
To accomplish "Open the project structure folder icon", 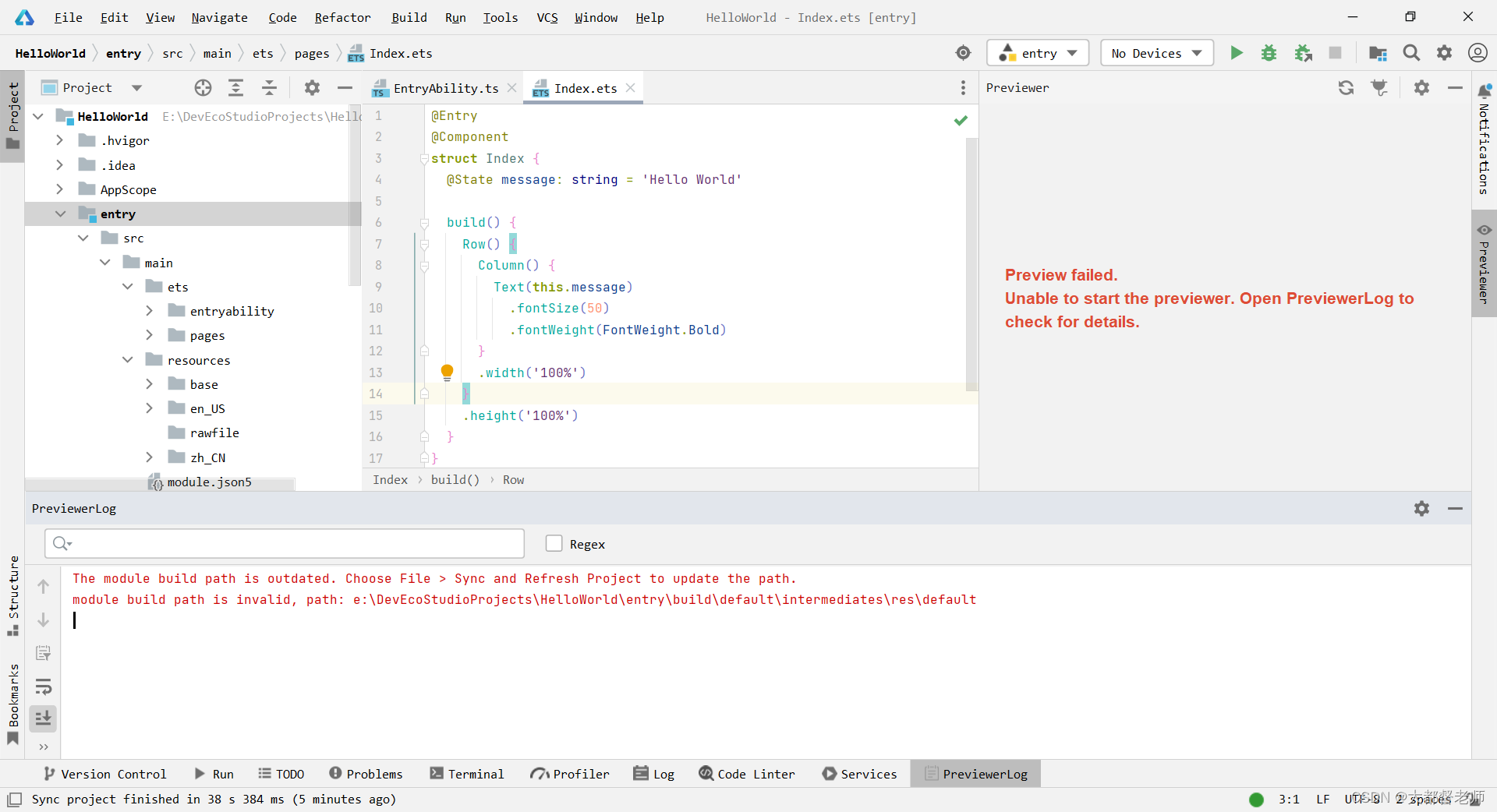I will click(x=1378, y=53).
